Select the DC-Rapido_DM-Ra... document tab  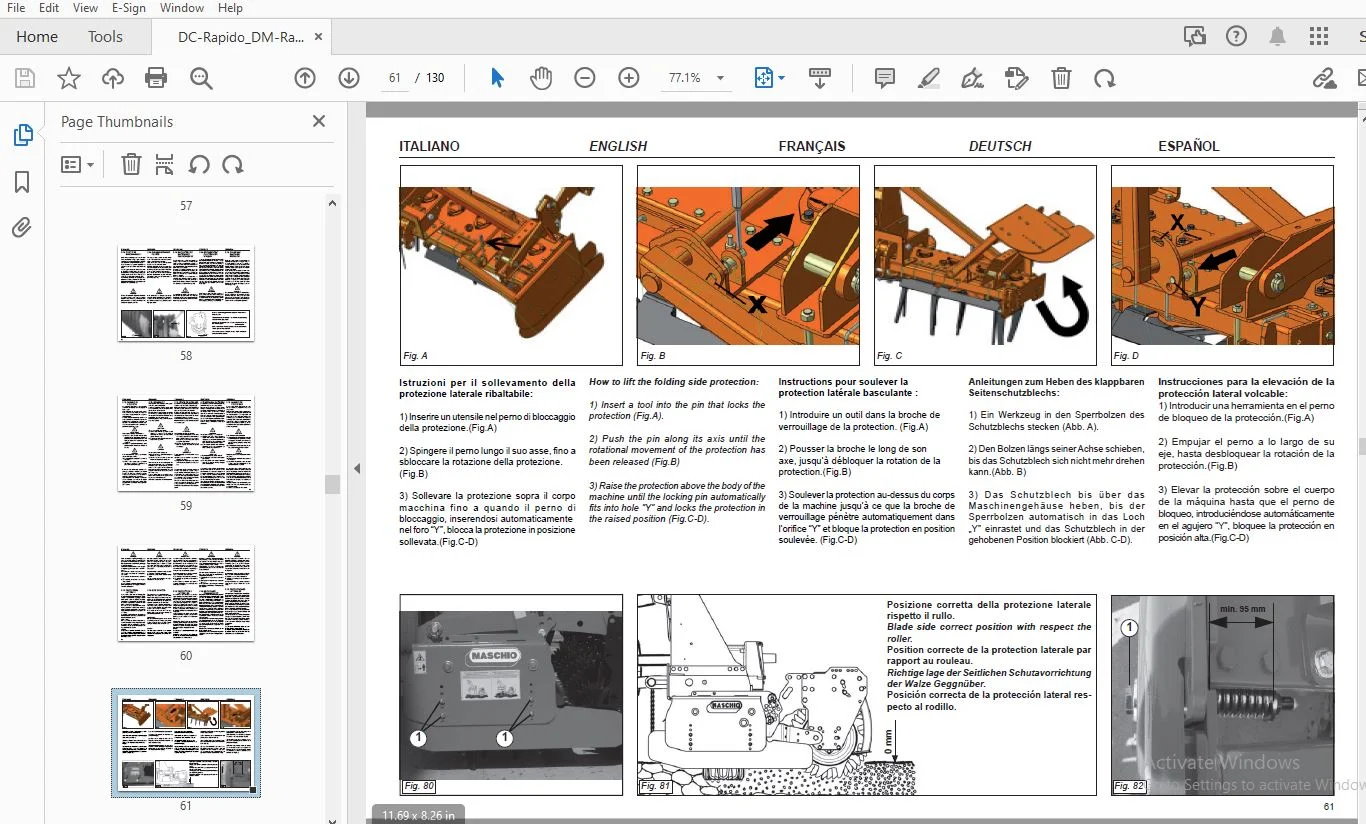tap(241, 36)
